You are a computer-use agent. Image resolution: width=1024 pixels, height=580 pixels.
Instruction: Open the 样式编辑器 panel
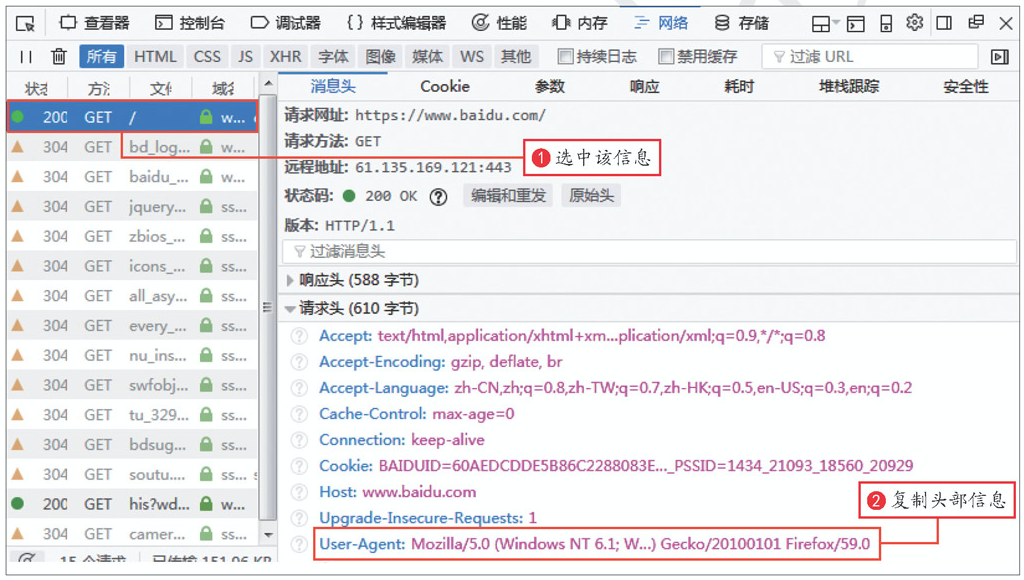(x=396, y=24)
